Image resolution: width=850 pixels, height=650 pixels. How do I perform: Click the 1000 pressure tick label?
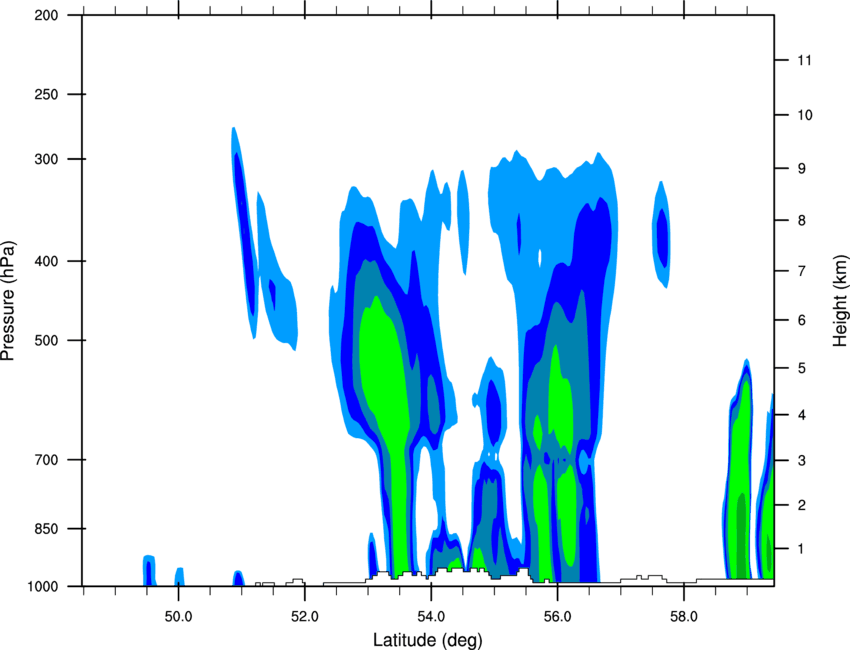[43, 587]
